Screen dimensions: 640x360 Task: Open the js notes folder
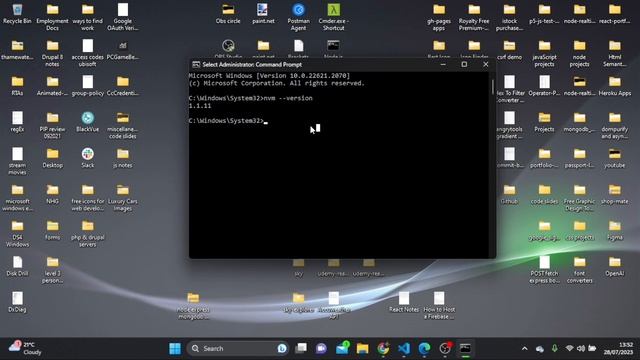click(122, 158)
